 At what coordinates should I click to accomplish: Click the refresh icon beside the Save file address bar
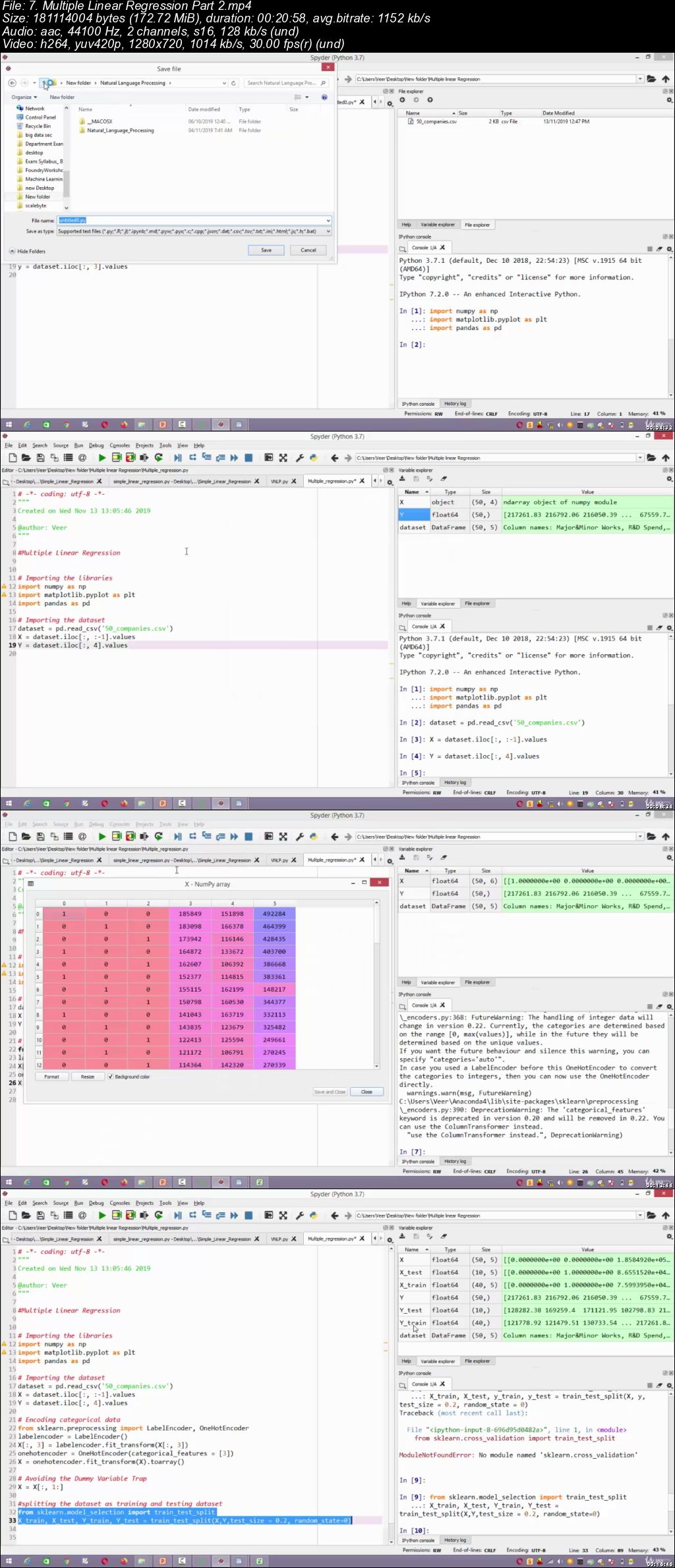pos(233,83)
